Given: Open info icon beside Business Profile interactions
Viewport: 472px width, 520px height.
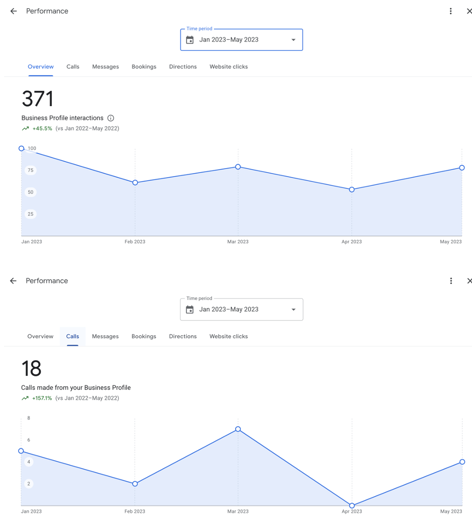Looking at the screenshot, I should [x=111, y=118].
